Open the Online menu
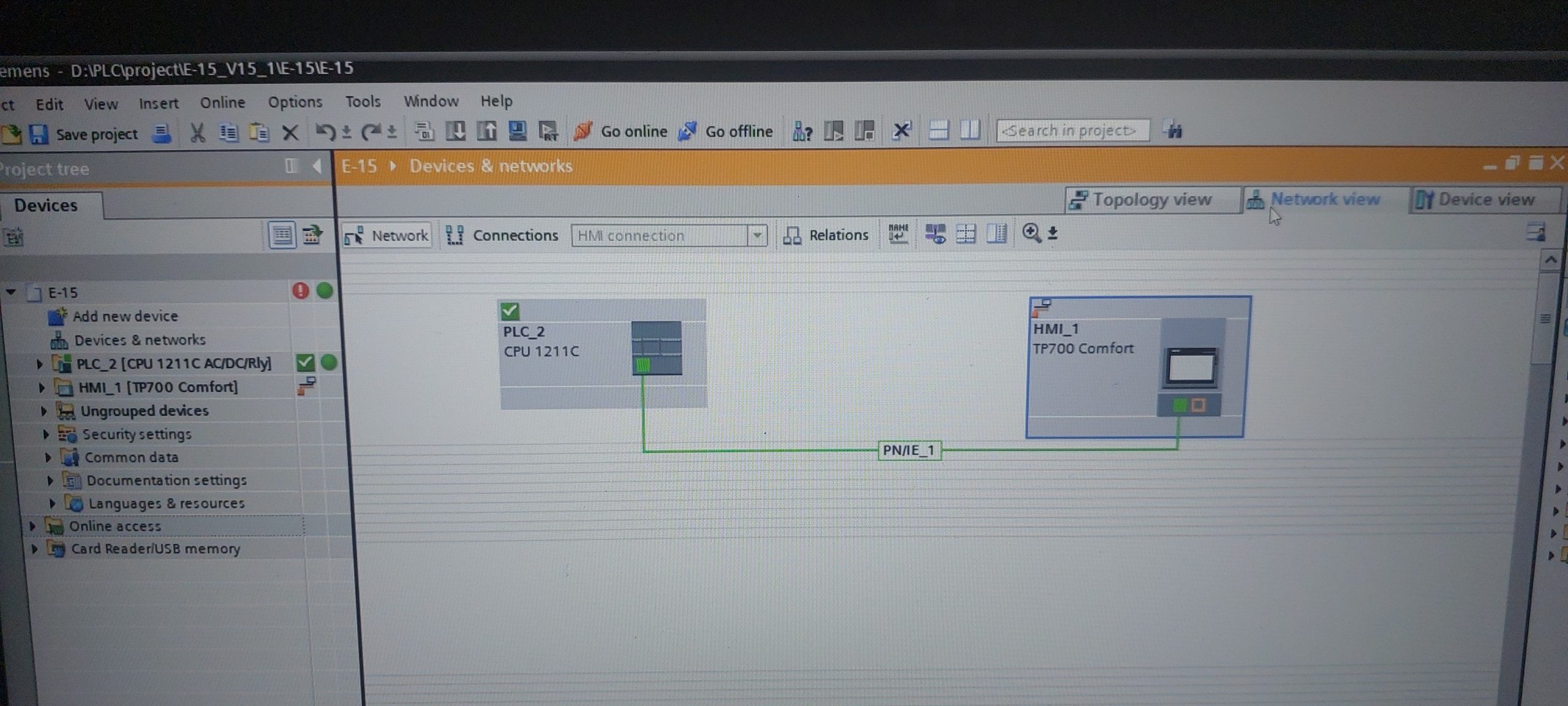Viewport: 1568px width, 706px height. tap(222, 102)
